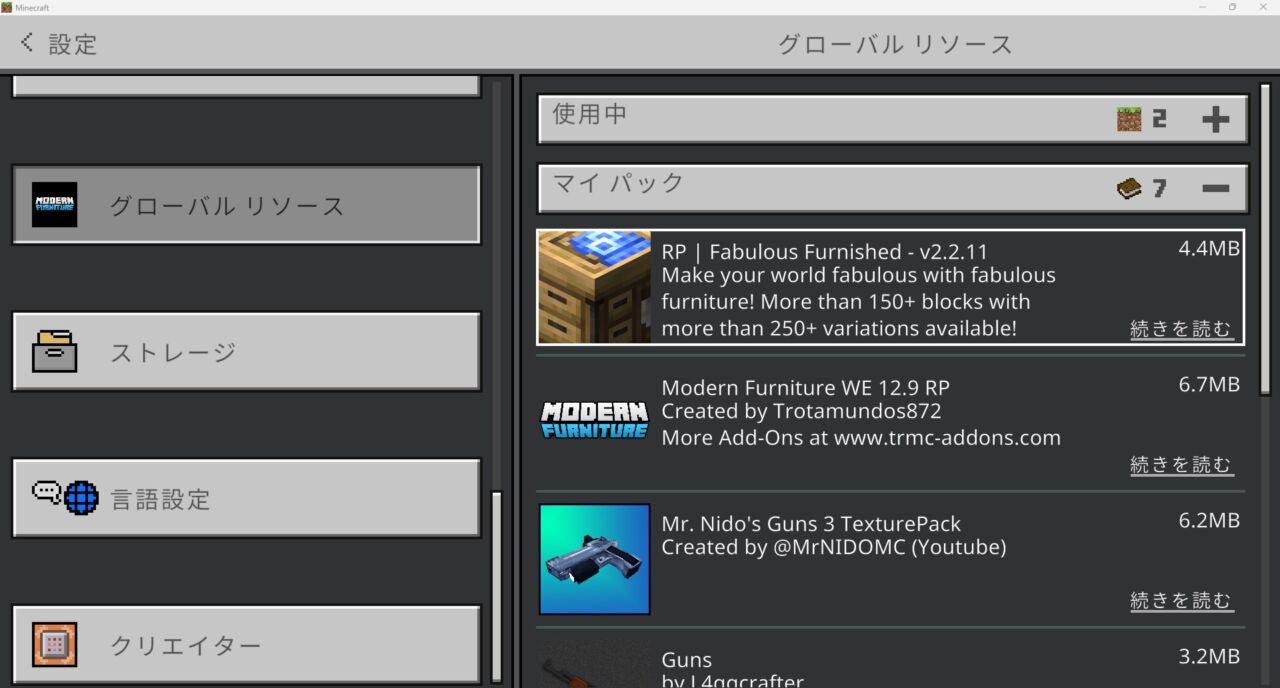Click the Fabulous Furnished crafting table thumbnail
This screenshot has height=688, width=1280.
(594, 287)
